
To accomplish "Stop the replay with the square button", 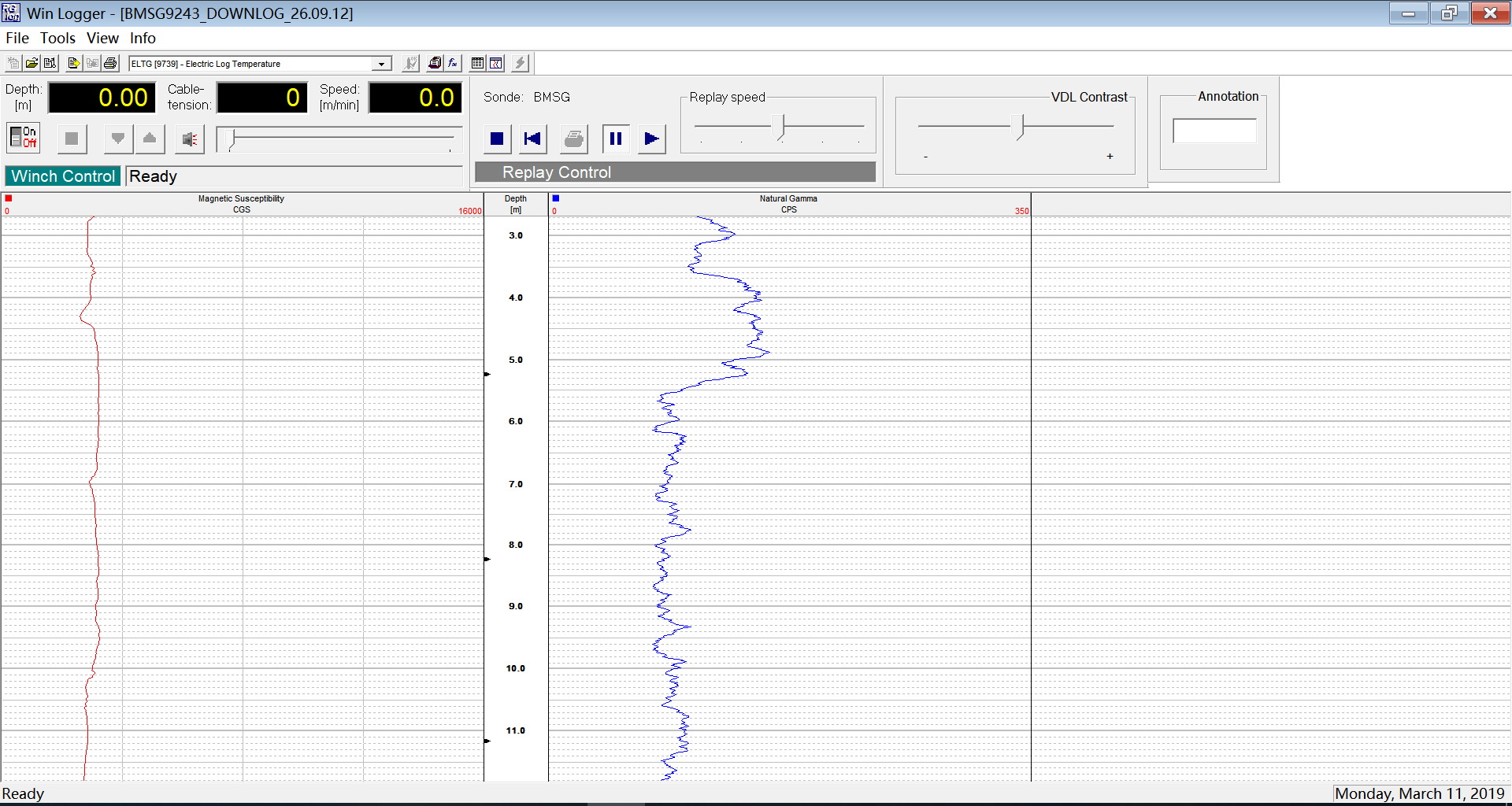I will [x=497, y=139].
